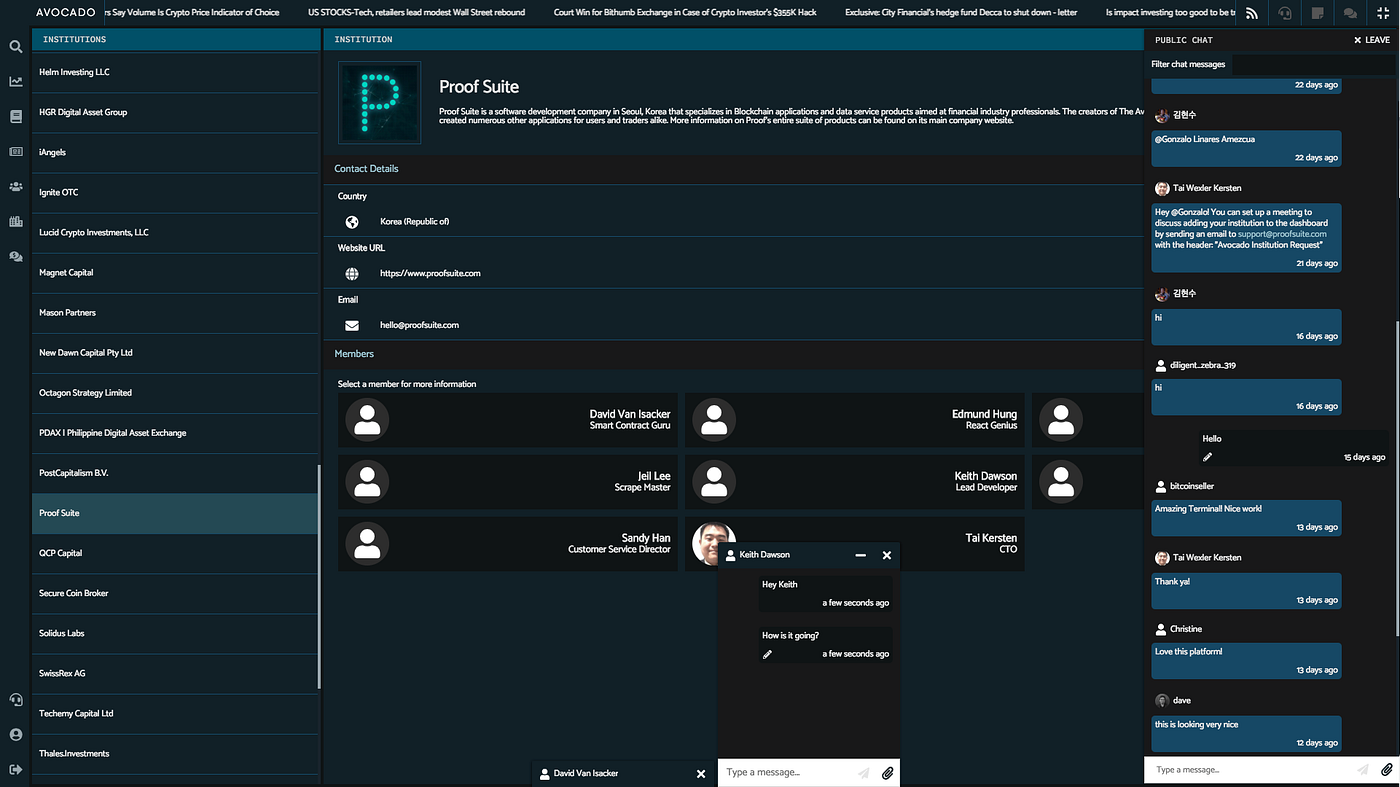Click the pencil icon on the Hello message
1400x787 pixels.
[1208, 457]
